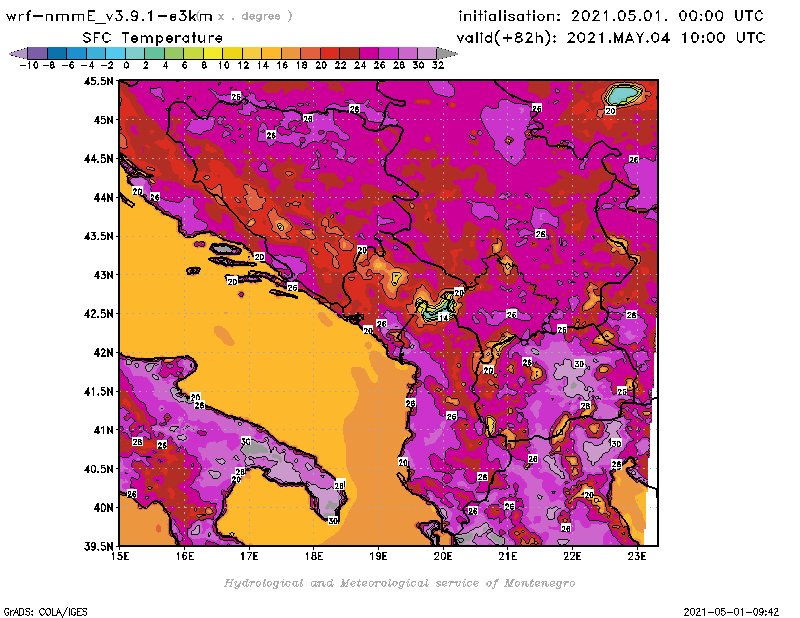Click the '43N' latitude label

[104, 275]
